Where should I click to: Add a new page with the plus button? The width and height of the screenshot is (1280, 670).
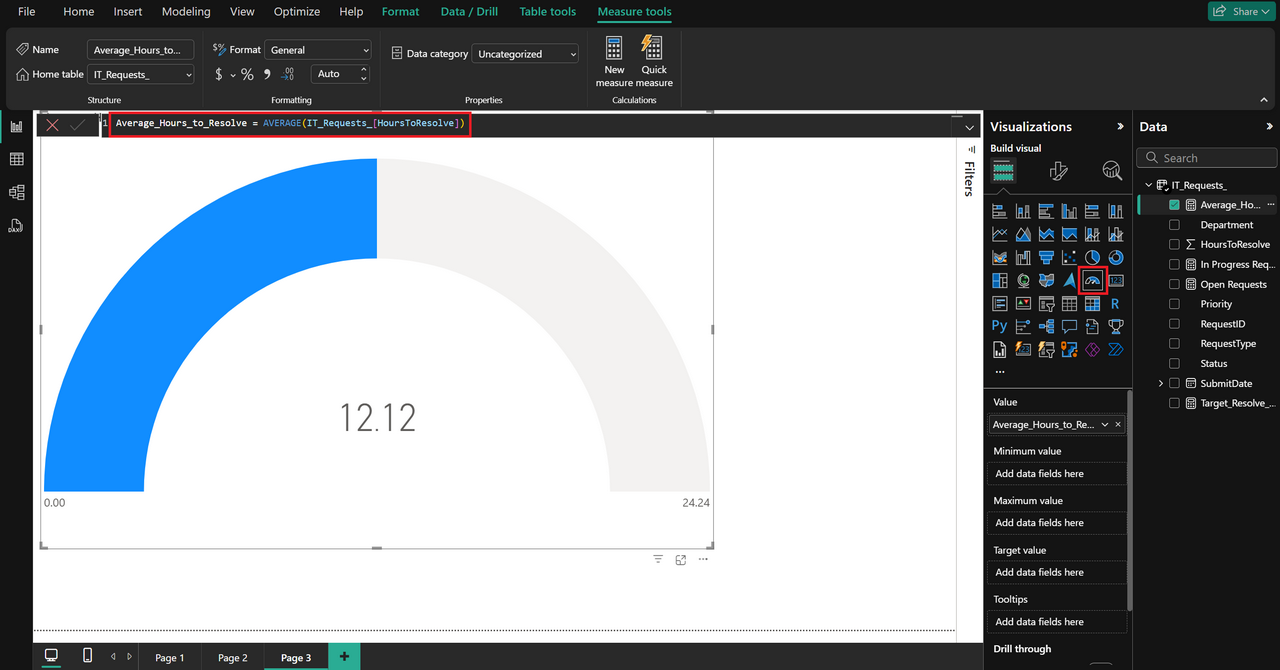(344, 656)
